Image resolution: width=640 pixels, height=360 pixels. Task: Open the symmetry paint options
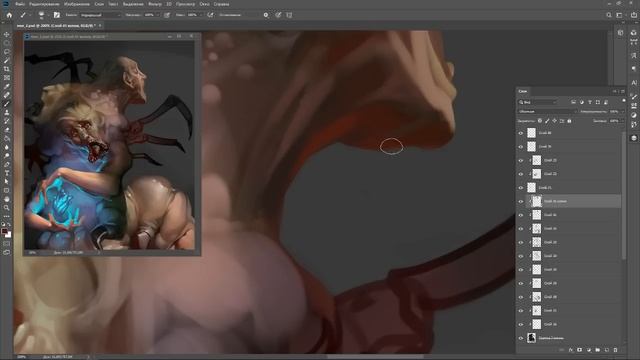pos(289,15)
